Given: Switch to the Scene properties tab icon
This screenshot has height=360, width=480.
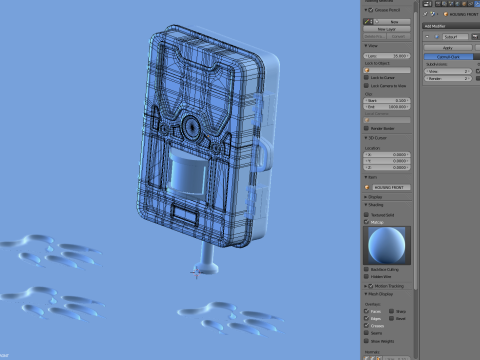Looking at the screenshot, I should pyautogui.click(x=451, y=4).
